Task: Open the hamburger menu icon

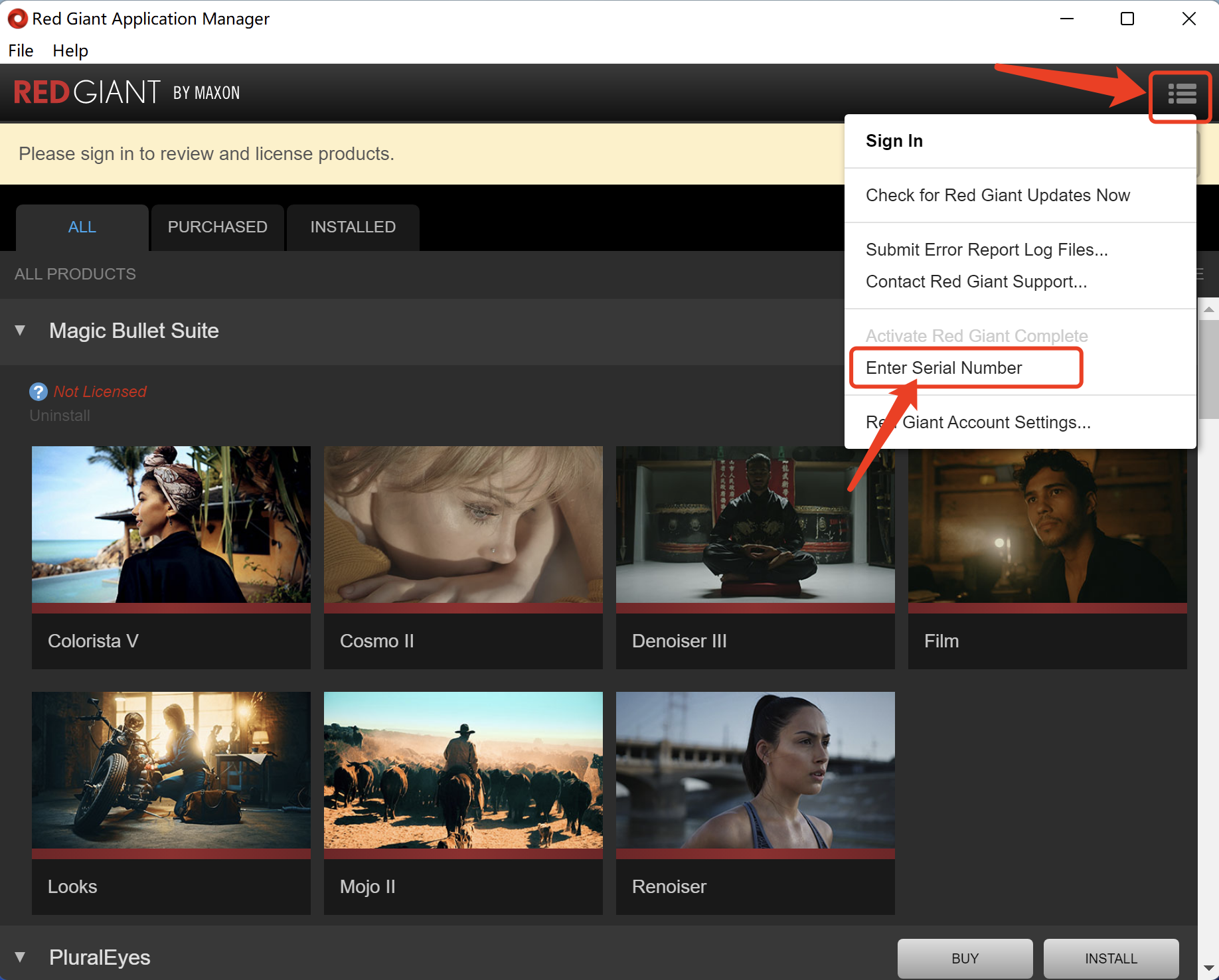Action: [x=1182, y=94]
